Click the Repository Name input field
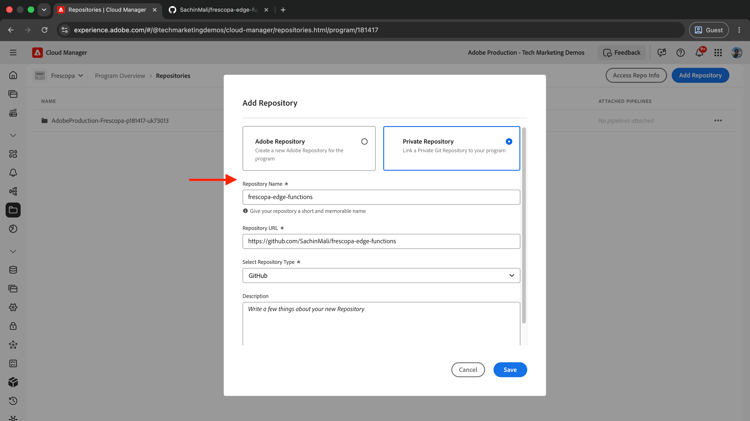This screenshot has height=421, width=750. [x=381, y=197]
